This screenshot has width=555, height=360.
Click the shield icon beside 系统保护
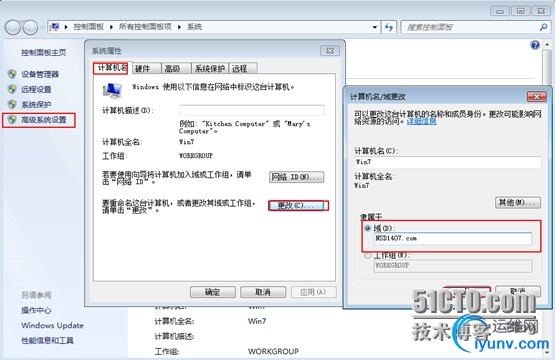coord(12,104)
